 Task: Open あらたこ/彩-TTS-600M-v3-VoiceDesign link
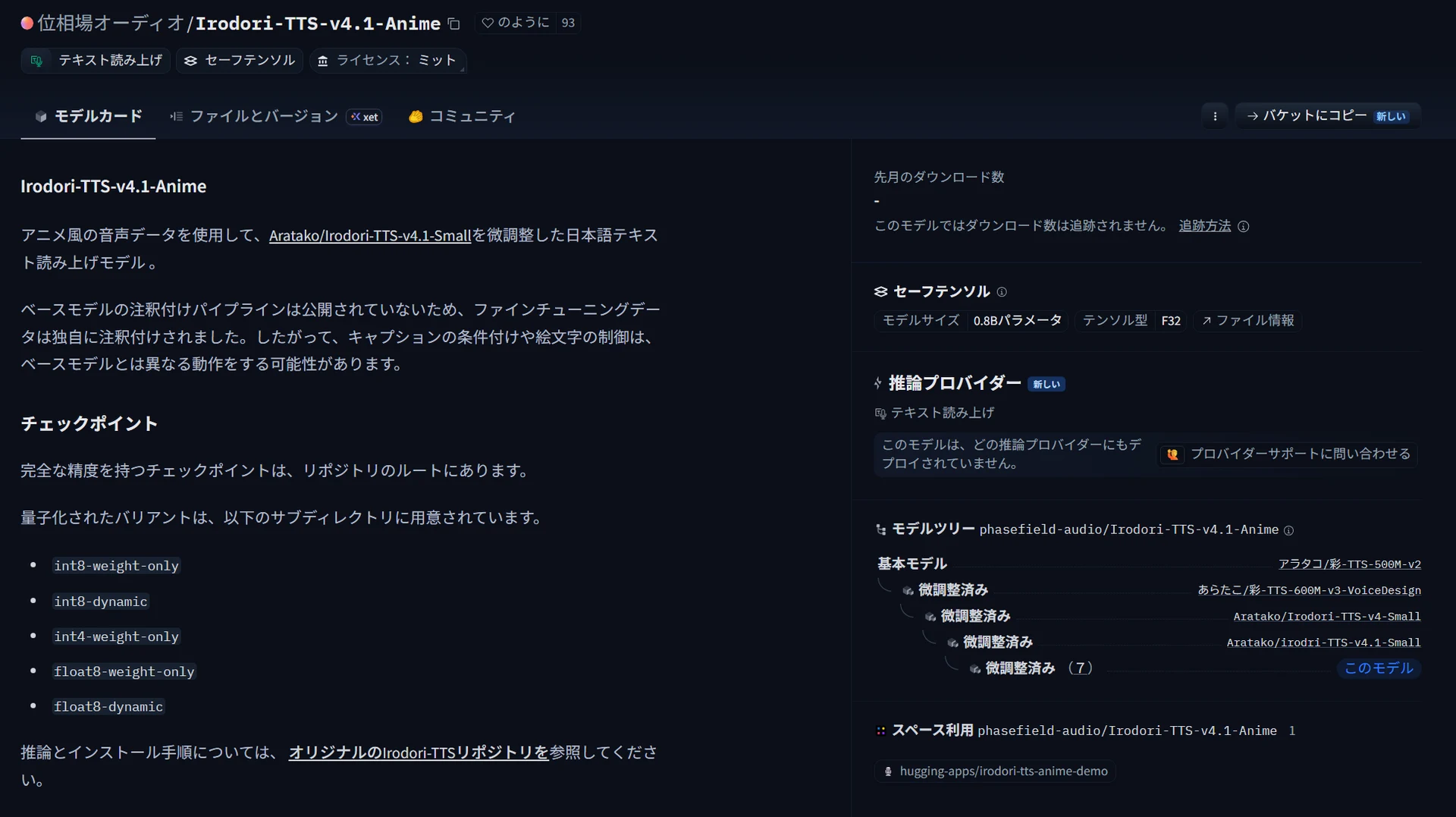(x=1310, y=590)
